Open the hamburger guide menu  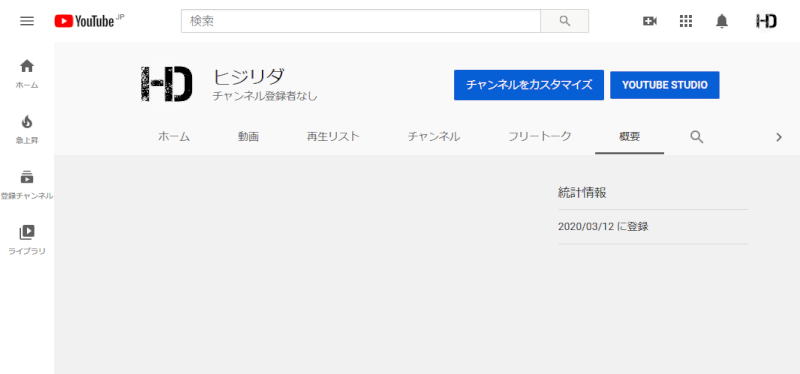point(27,21)
